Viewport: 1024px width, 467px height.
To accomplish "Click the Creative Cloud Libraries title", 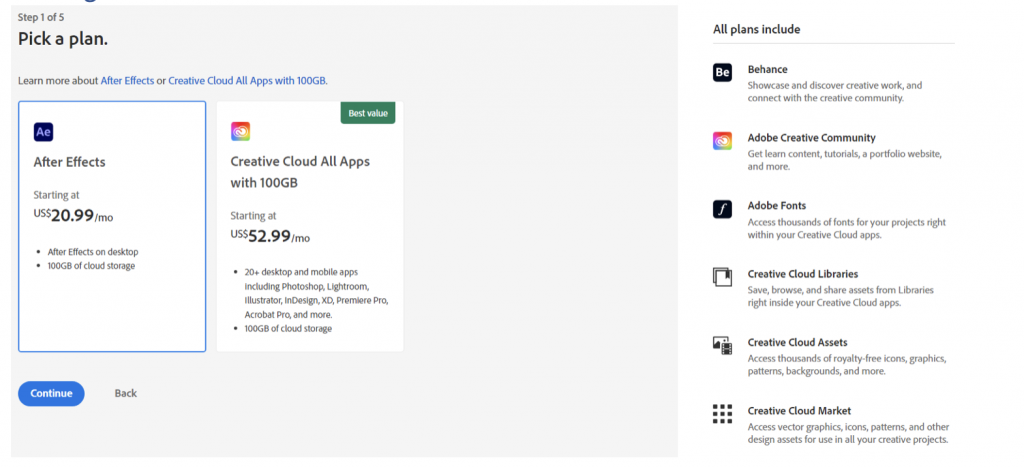I will (x=803, y=274).
